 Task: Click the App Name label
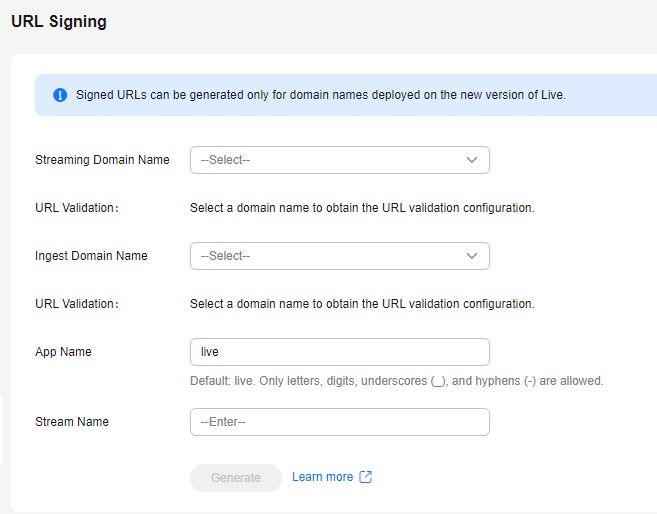coord(63,352)
